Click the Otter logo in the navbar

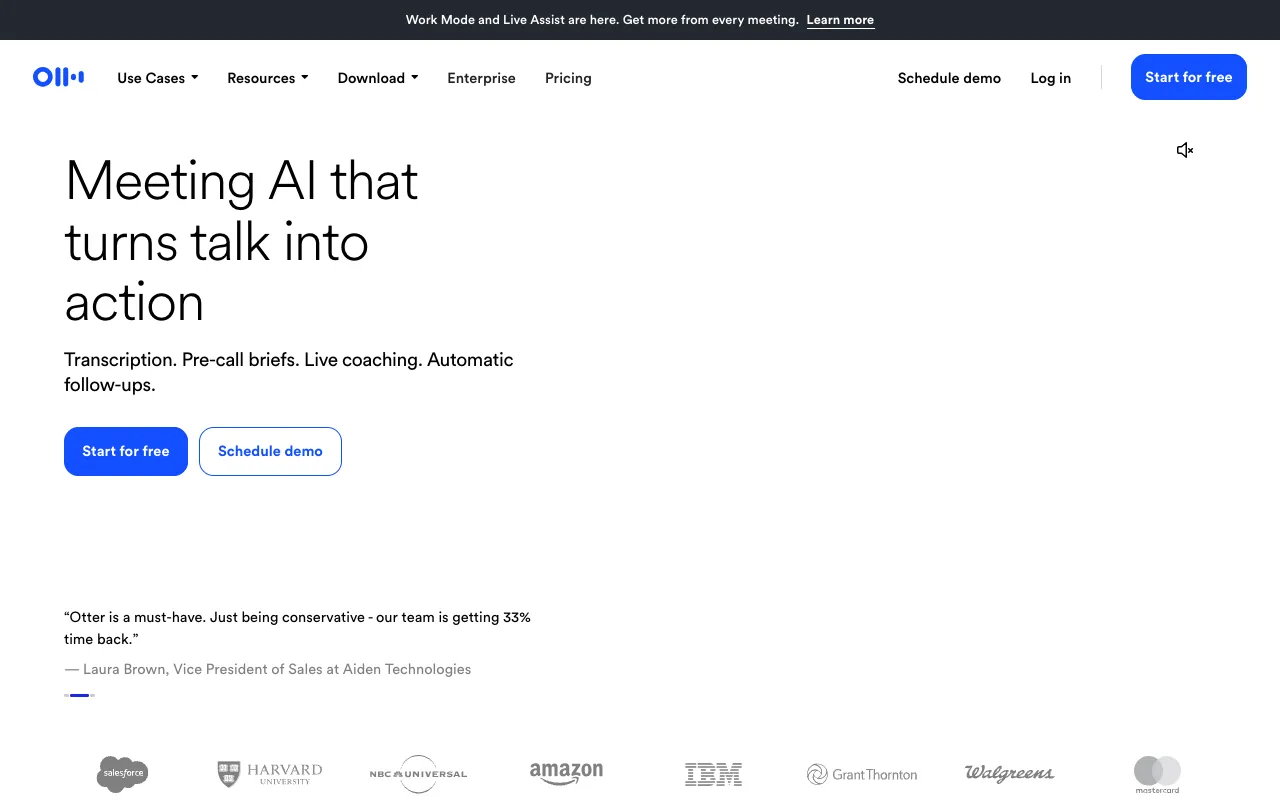point(58,77)
